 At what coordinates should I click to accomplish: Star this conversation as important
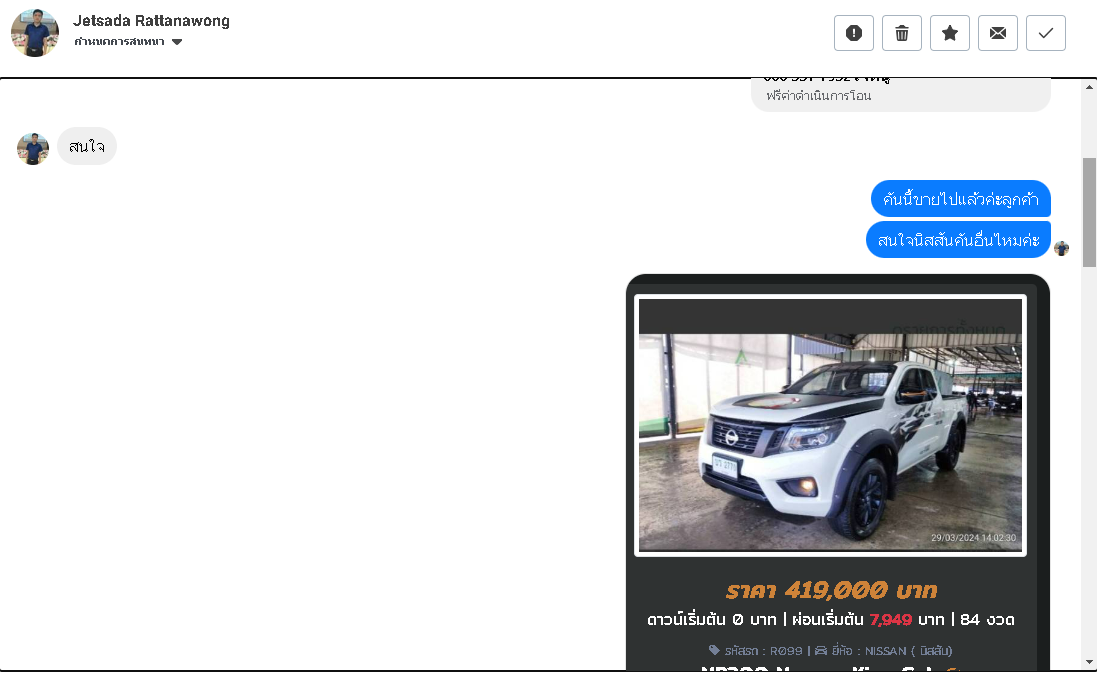click(x=949, y=33)
